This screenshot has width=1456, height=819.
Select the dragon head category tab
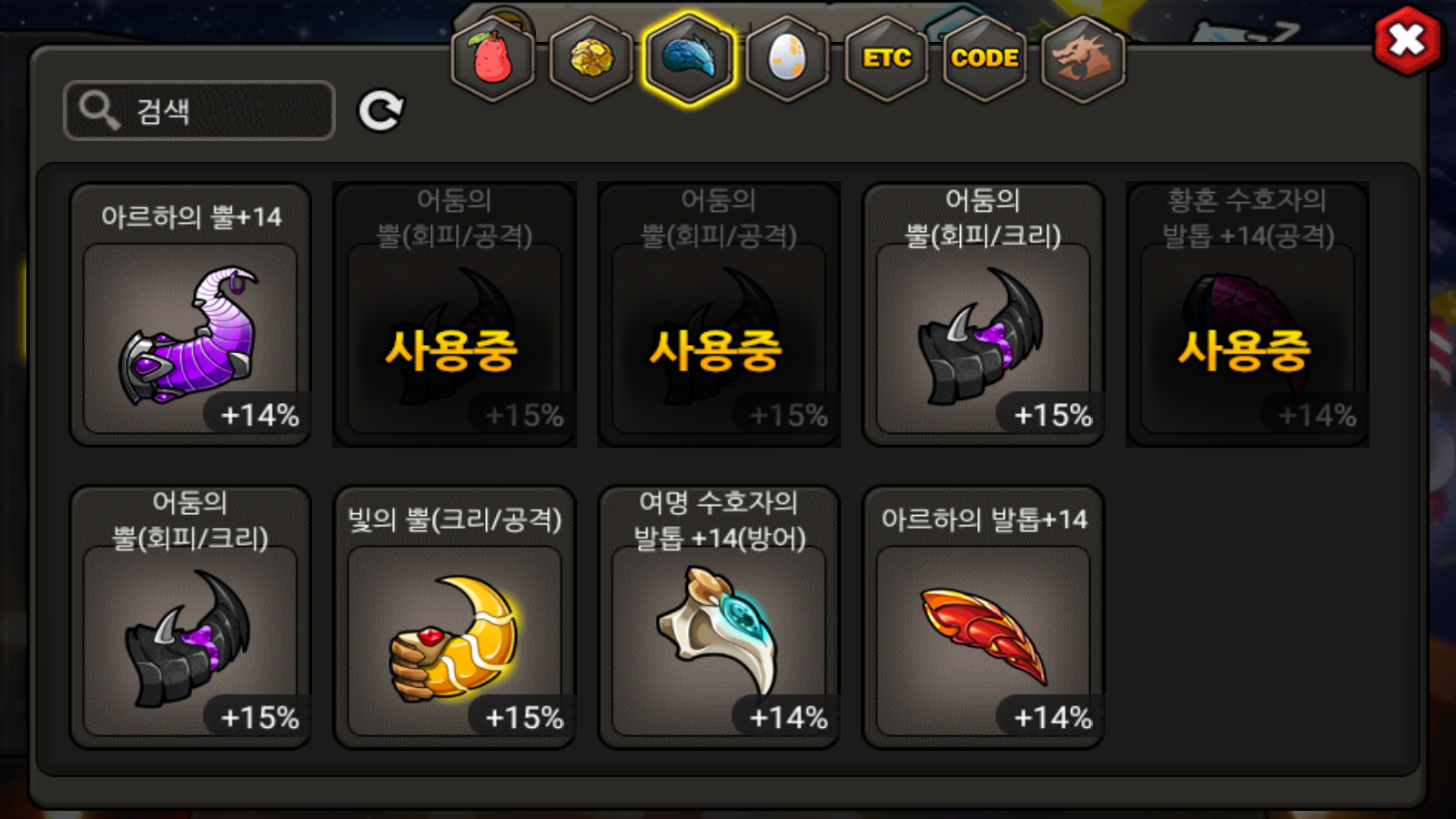[1083, 59]
